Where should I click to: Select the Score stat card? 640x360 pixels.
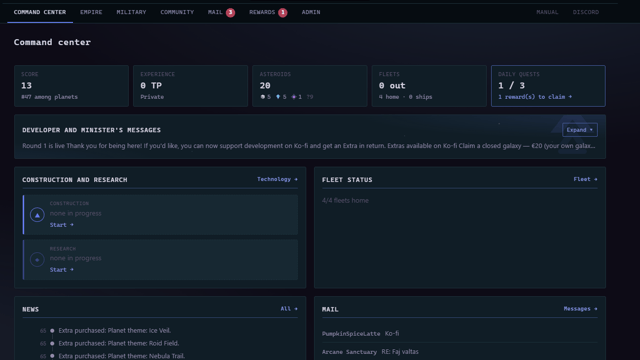pyautogui.click(x=71, y=86)
